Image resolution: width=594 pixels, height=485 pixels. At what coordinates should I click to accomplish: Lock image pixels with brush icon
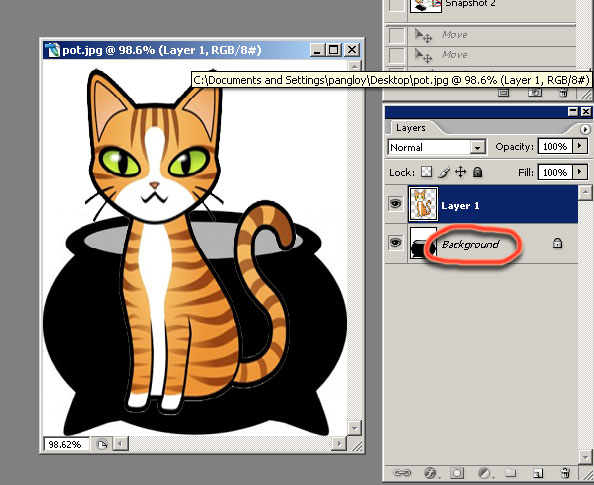click(x=444, y=172)
